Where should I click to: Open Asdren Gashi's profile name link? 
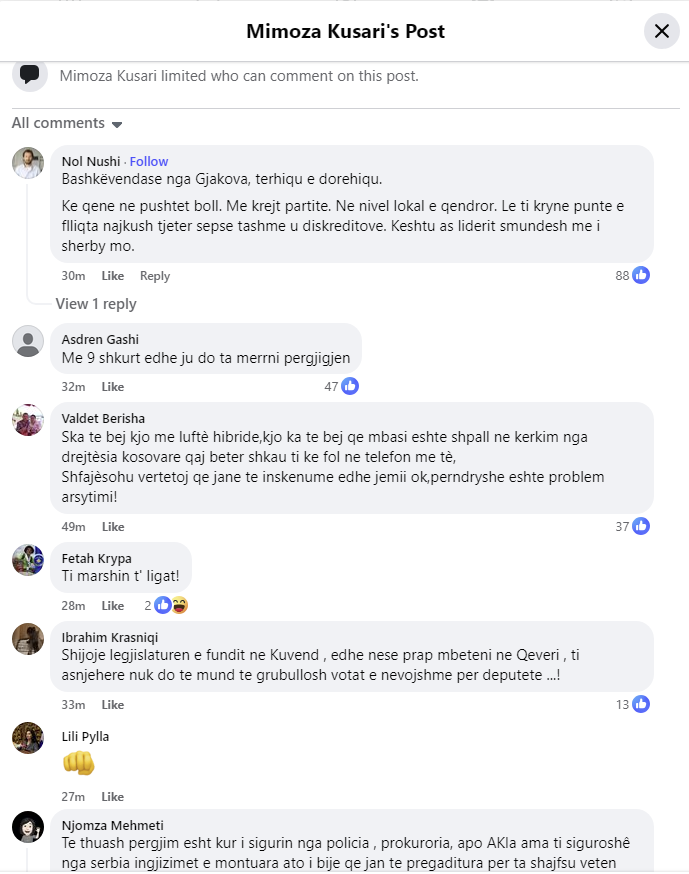coord(100,340)
